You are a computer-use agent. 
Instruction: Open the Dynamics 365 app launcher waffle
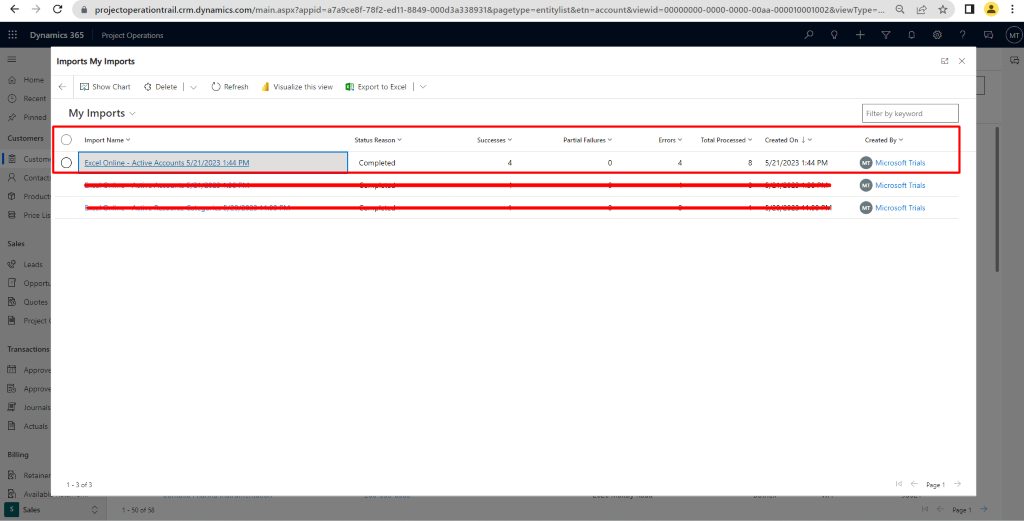(12, 35)
